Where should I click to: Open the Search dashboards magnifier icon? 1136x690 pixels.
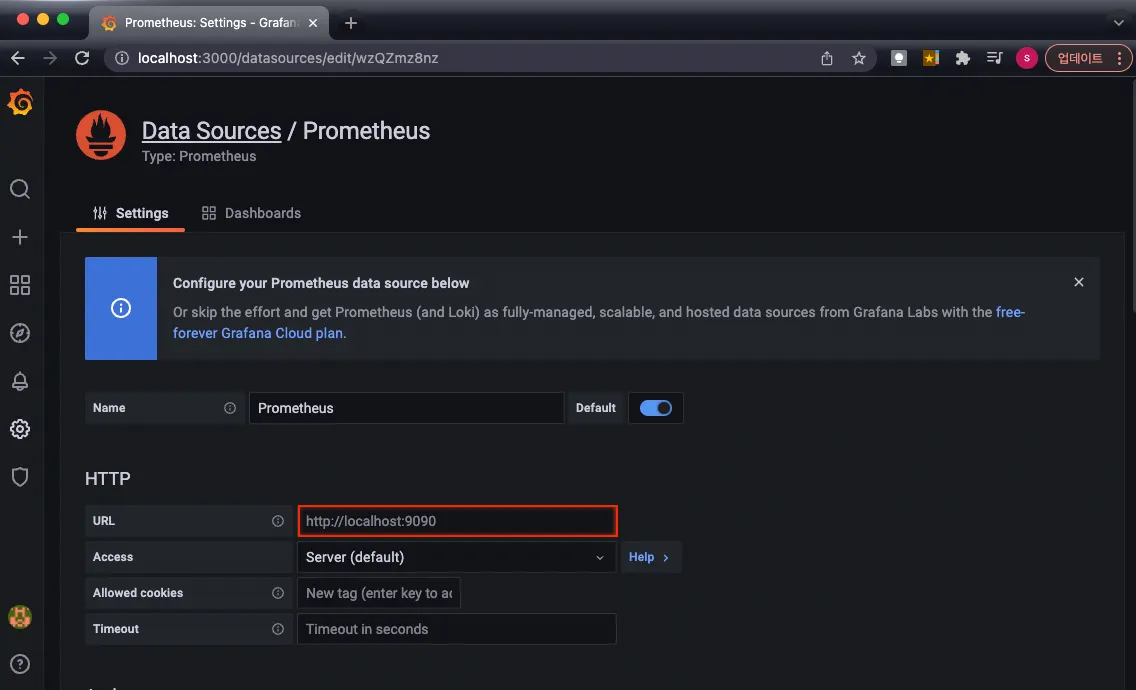pyautogui.click(x=20, y=189)
